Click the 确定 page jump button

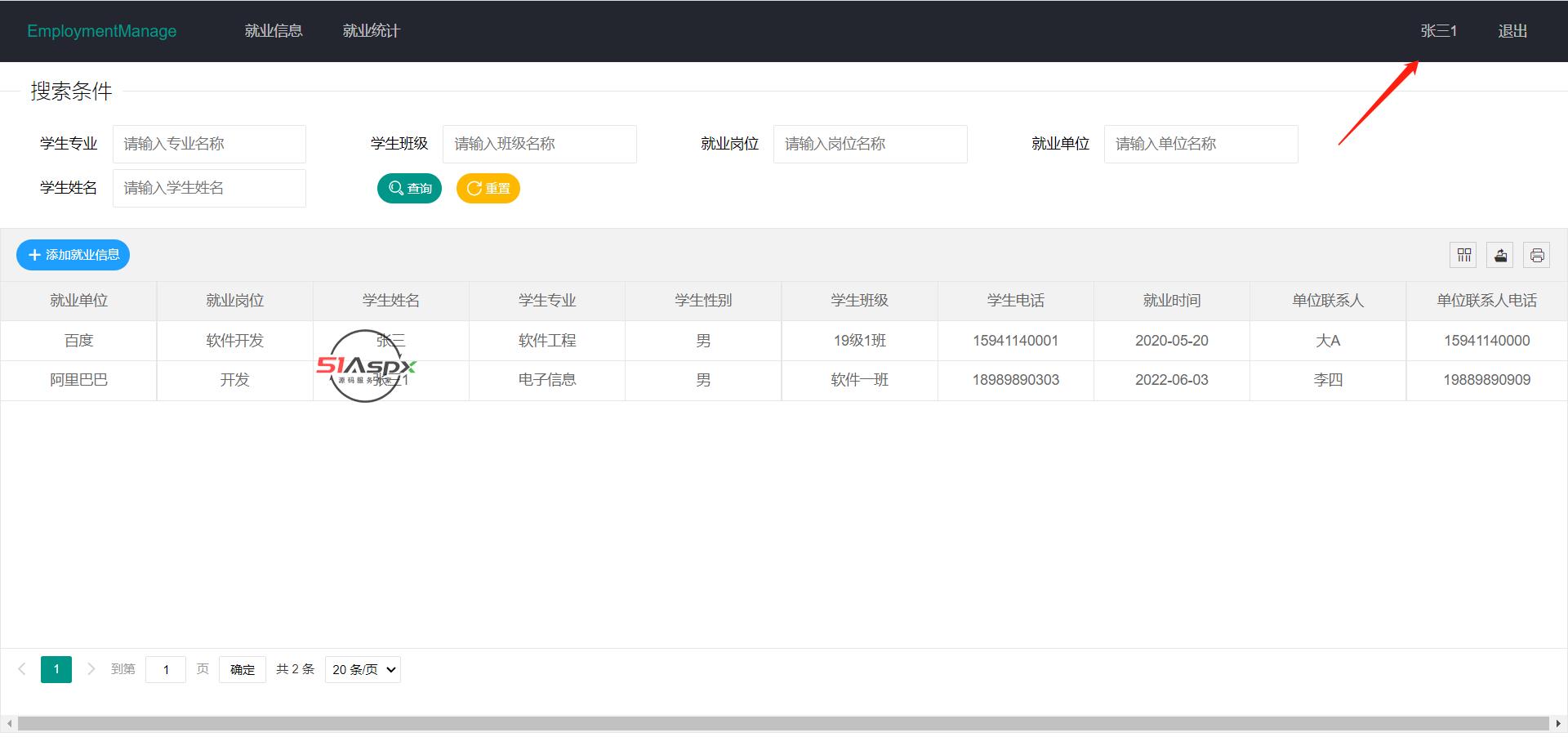pos(243,669)
